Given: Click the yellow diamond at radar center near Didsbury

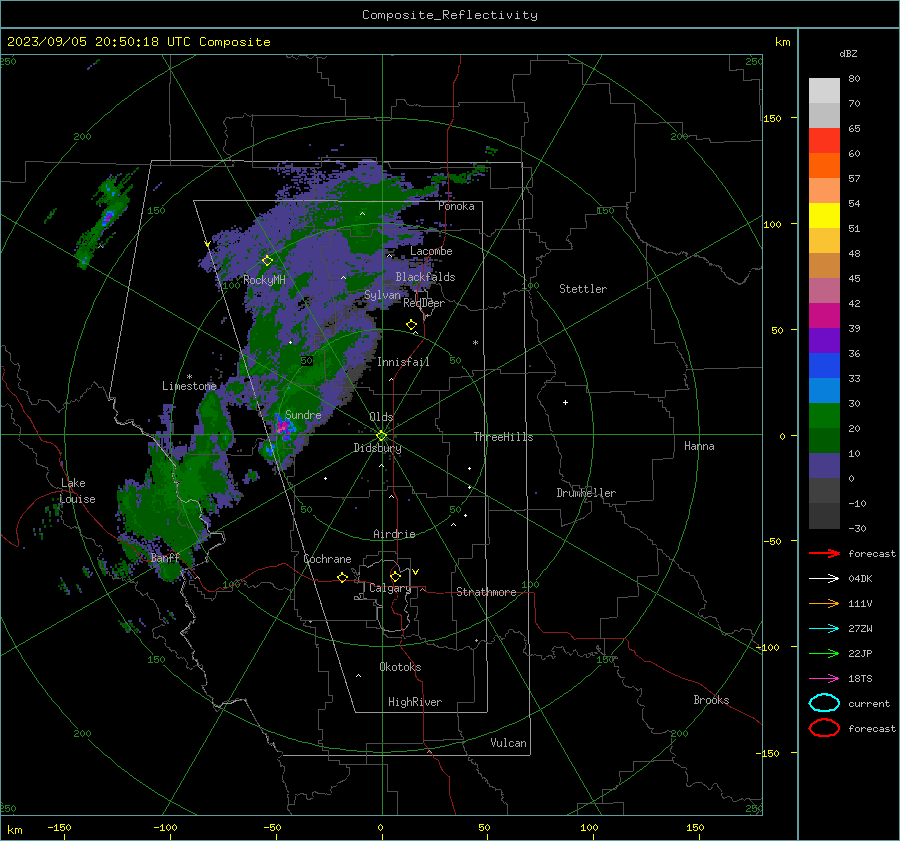Looking at the screenshot, I should [382, 436].
